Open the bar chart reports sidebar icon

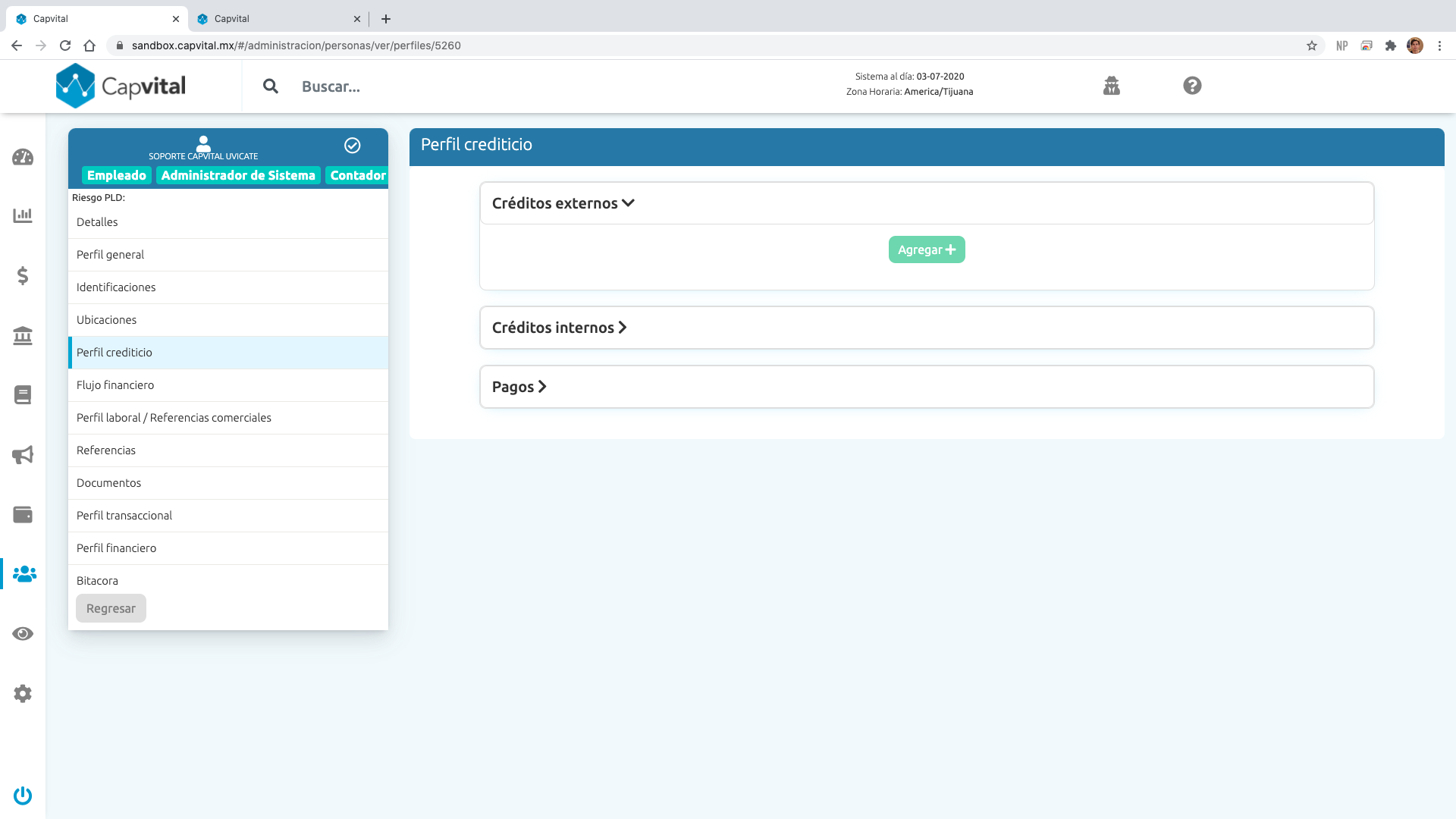click(23, 215)
